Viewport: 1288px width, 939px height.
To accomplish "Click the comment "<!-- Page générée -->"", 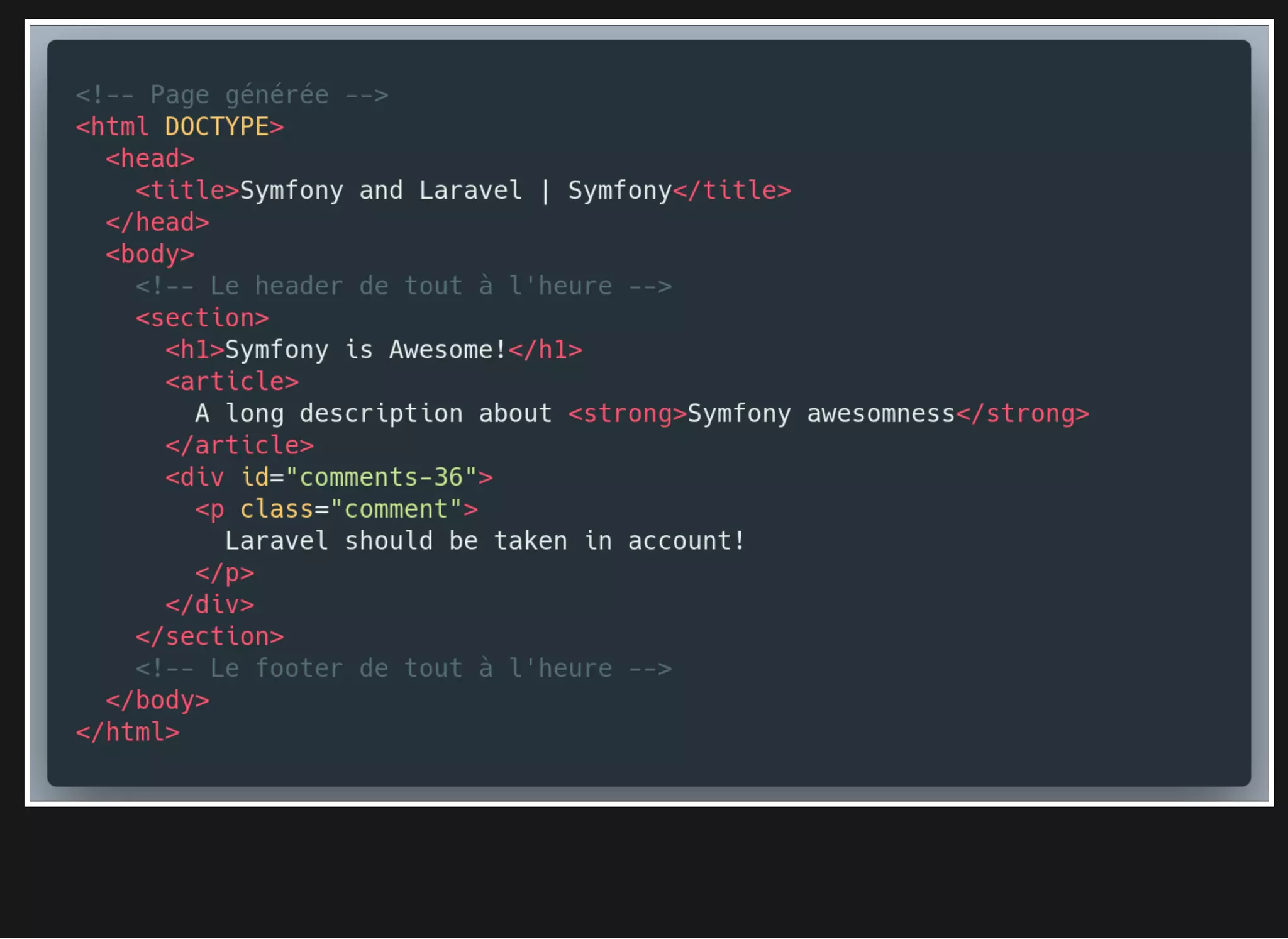I will tap(232, 95).
